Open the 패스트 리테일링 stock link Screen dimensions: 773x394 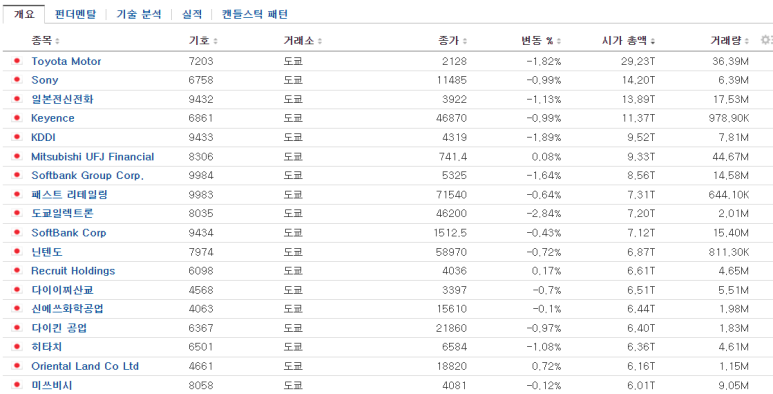coord(70,194)
